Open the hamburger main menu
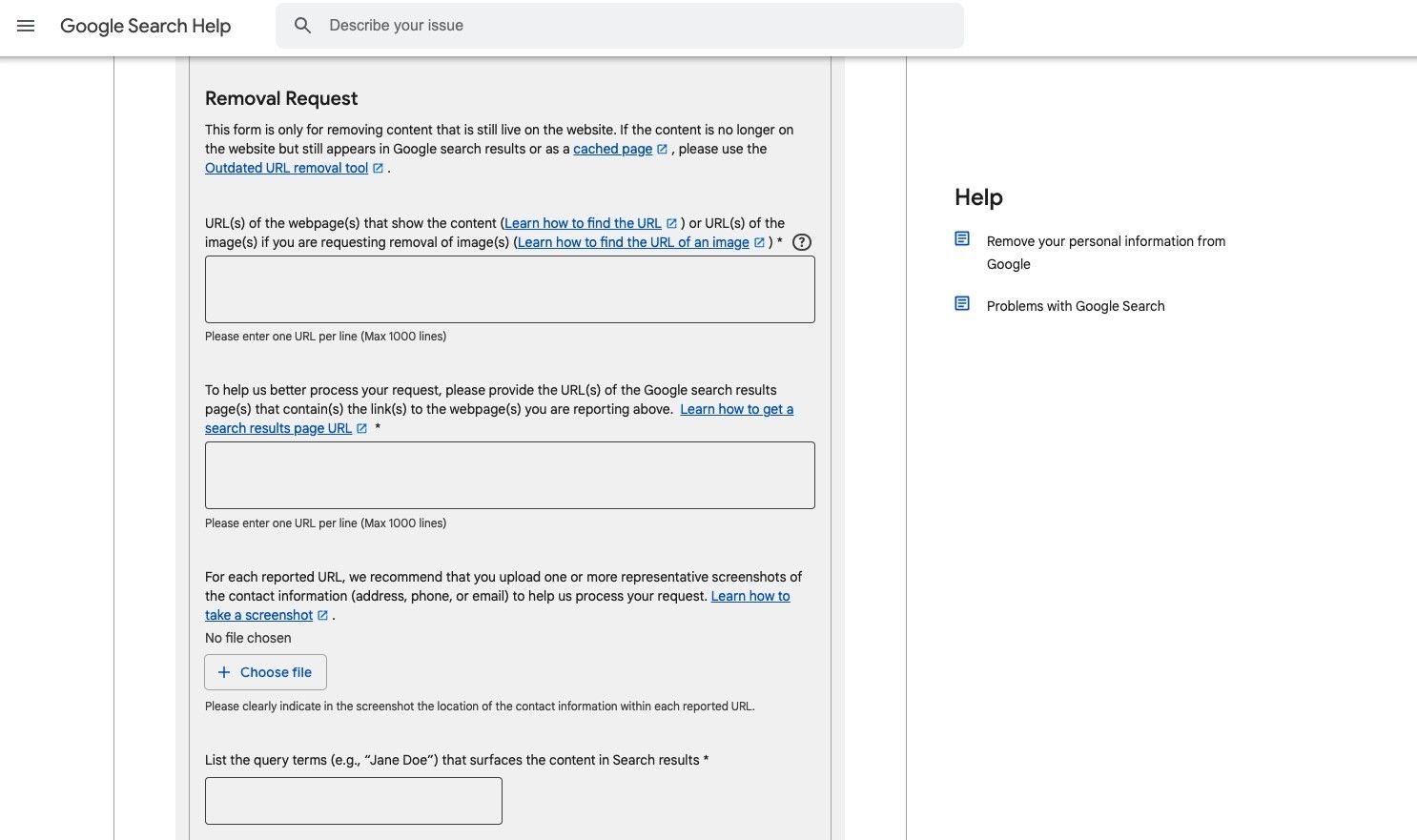 (x=26, y=26)
